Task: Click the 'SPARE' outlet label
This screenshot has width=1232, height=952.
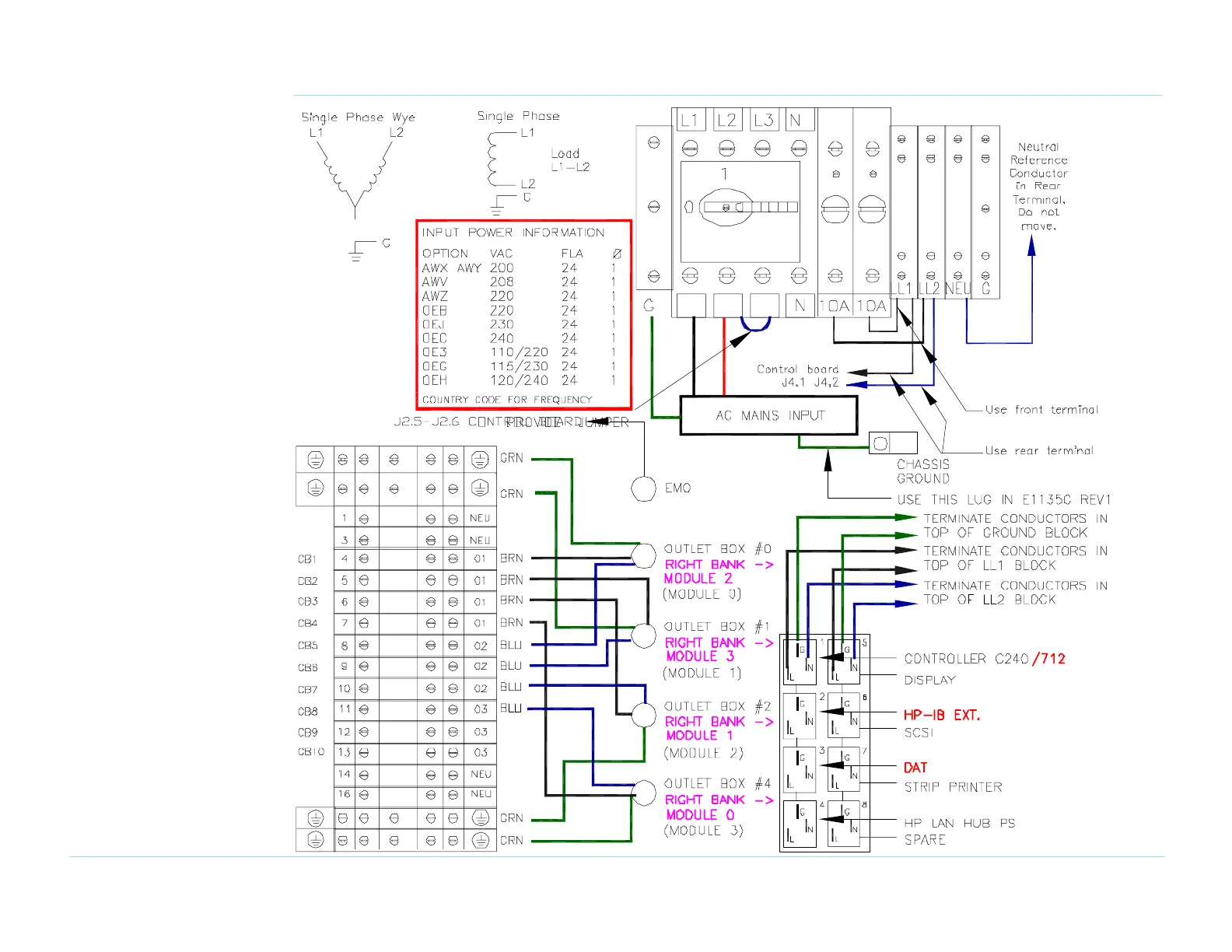Action: [925, 840]
